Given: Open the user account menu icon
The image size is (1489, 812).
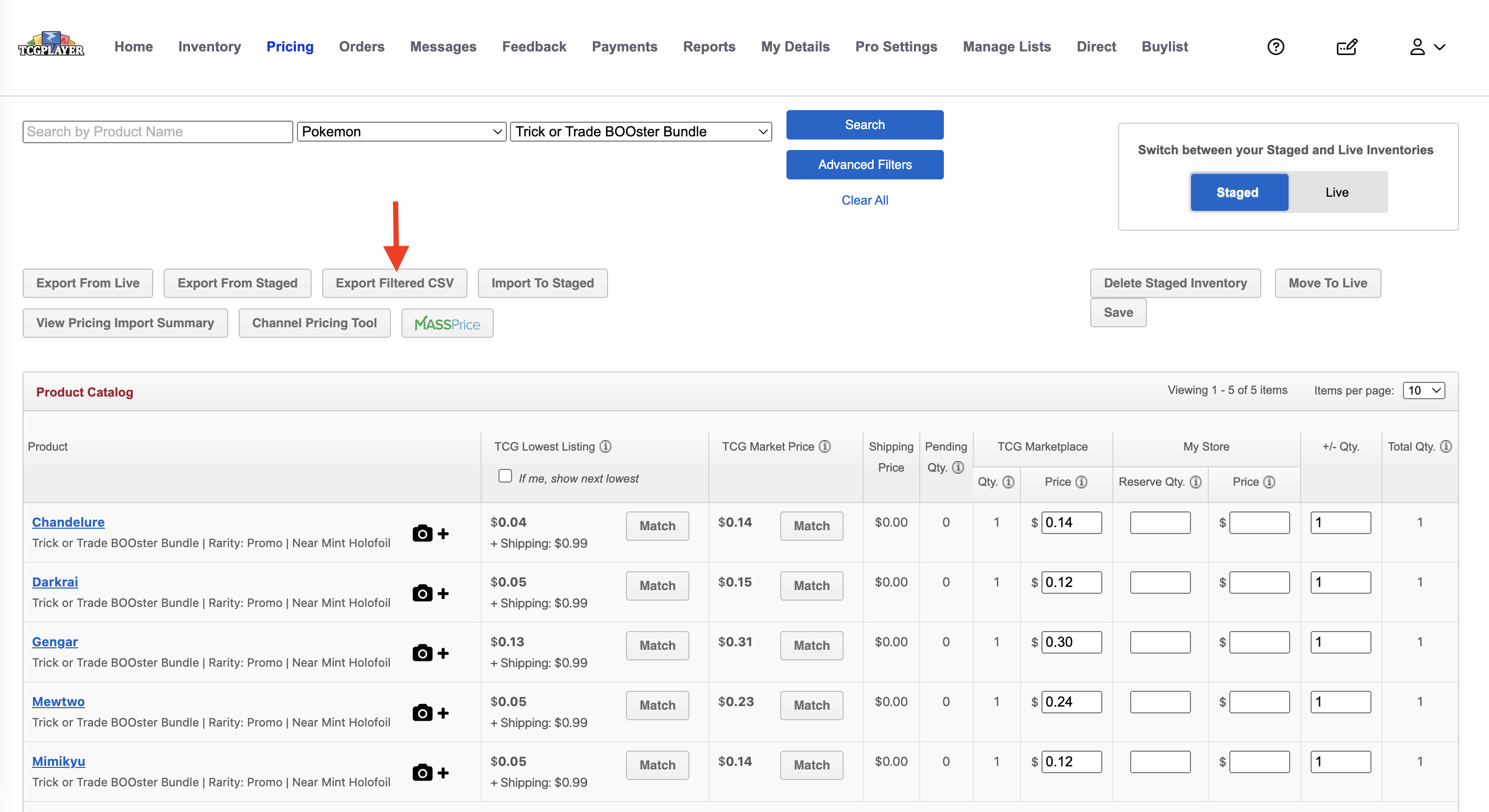Looking at the screenshot, I should point(1427,47).
